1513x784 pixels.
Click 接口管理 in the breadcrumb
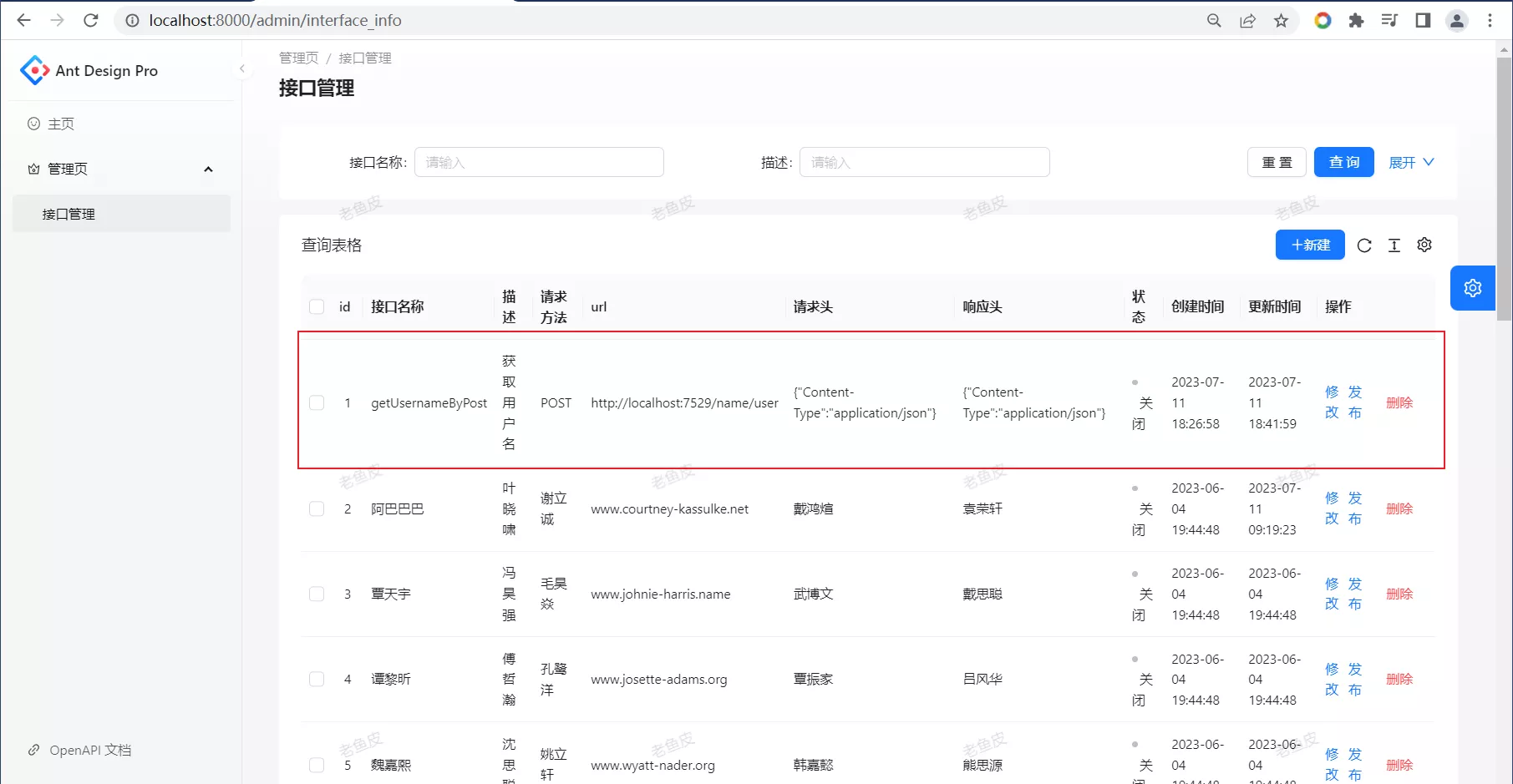[365, 58]
